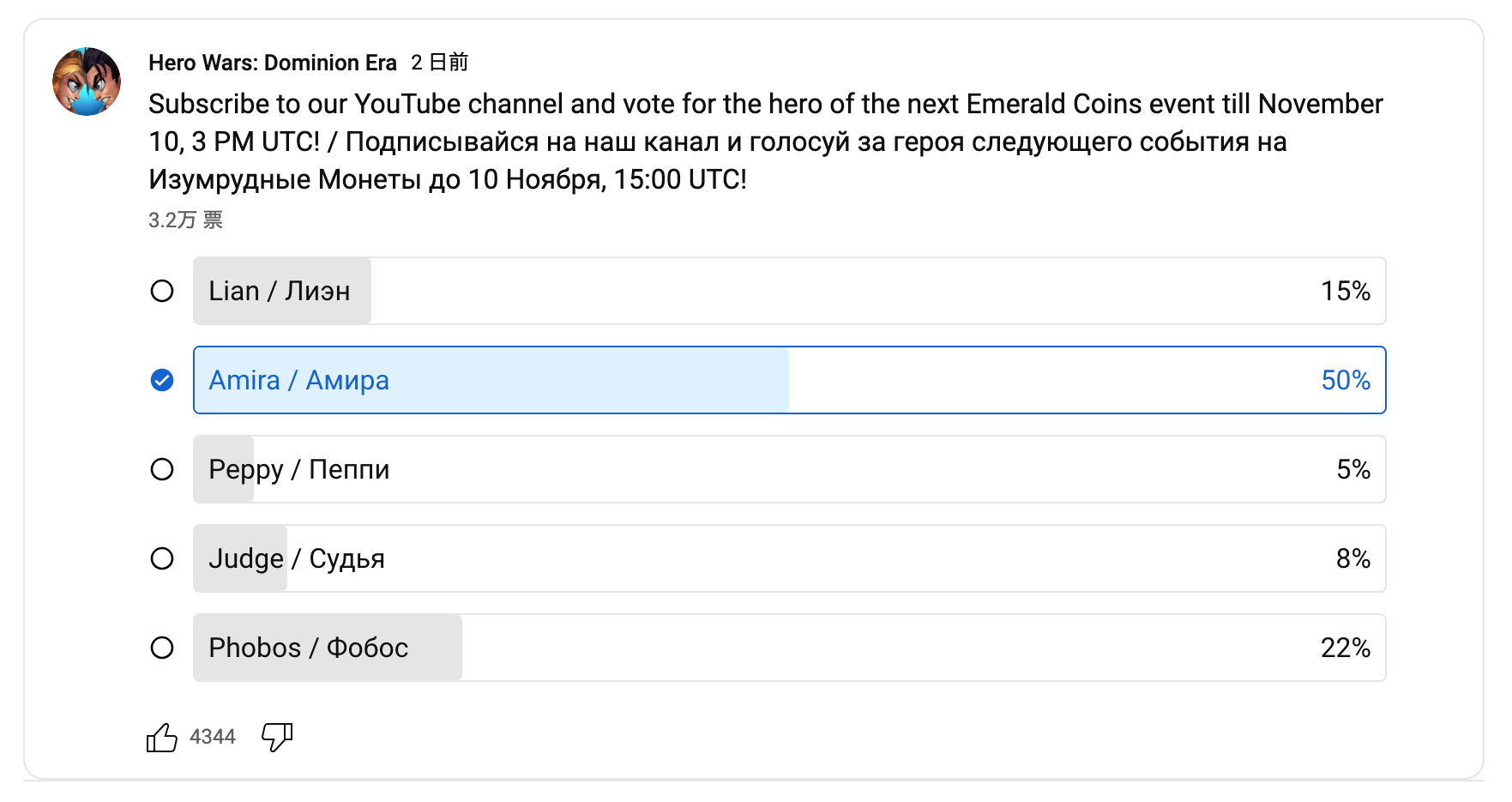Deselect the checked Amira radio button
Image resolution: width=1512 pixels, height=802 pixels.
point(162,380)
